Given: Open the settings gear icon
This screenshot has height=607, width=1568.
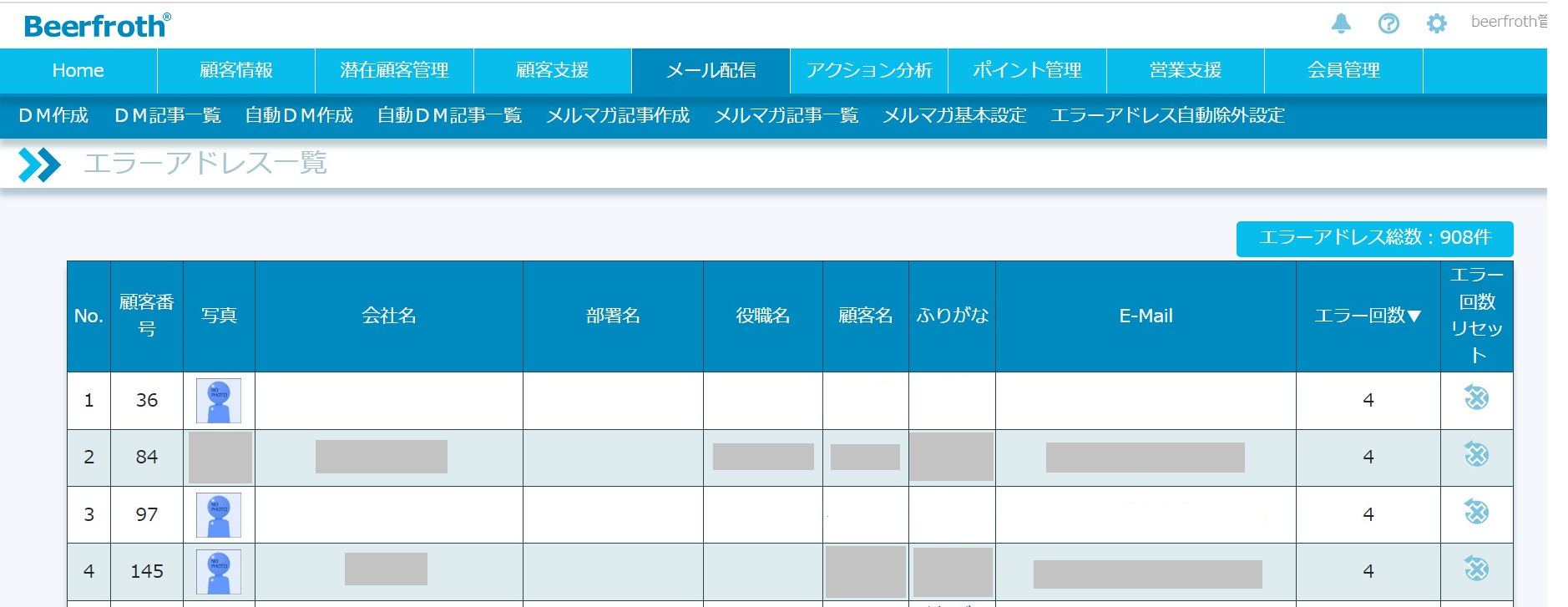Looking at the screenshot, I should pyautogui.click(x=1436, y=23).
